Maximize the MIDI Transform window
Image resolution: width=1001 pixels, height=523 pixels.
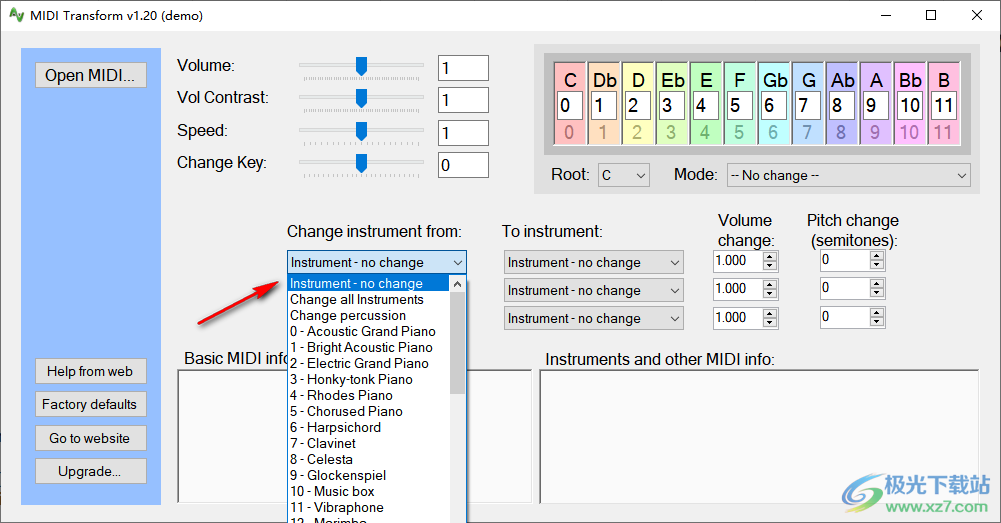[x=931, y=15]
